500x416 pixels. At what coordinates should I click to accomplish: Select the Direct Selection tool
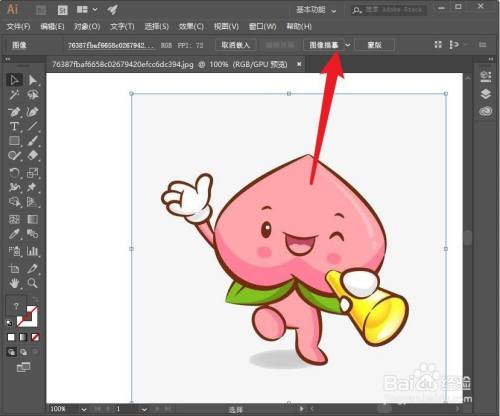(x=33, y=80)
